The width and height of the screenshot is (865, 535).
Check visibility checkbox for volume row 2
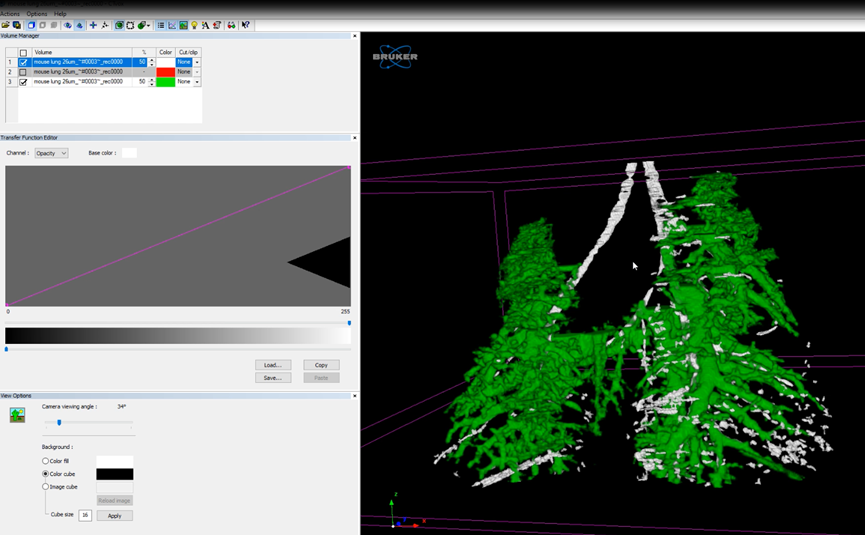pyautogui.click(x=23, y=72)
